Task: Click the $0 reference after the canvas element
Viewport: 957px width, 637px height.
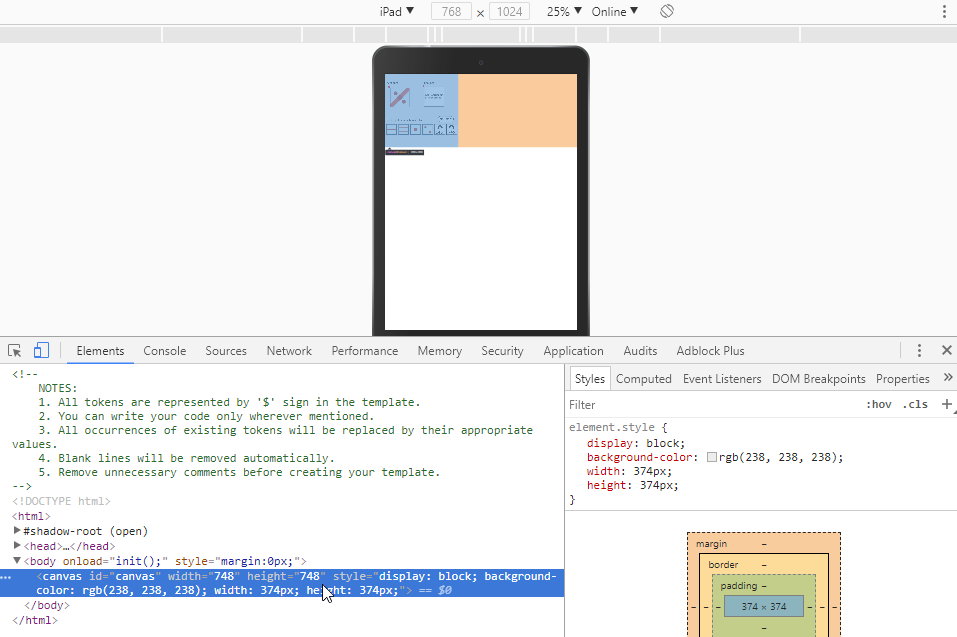Action: [444, 590]
